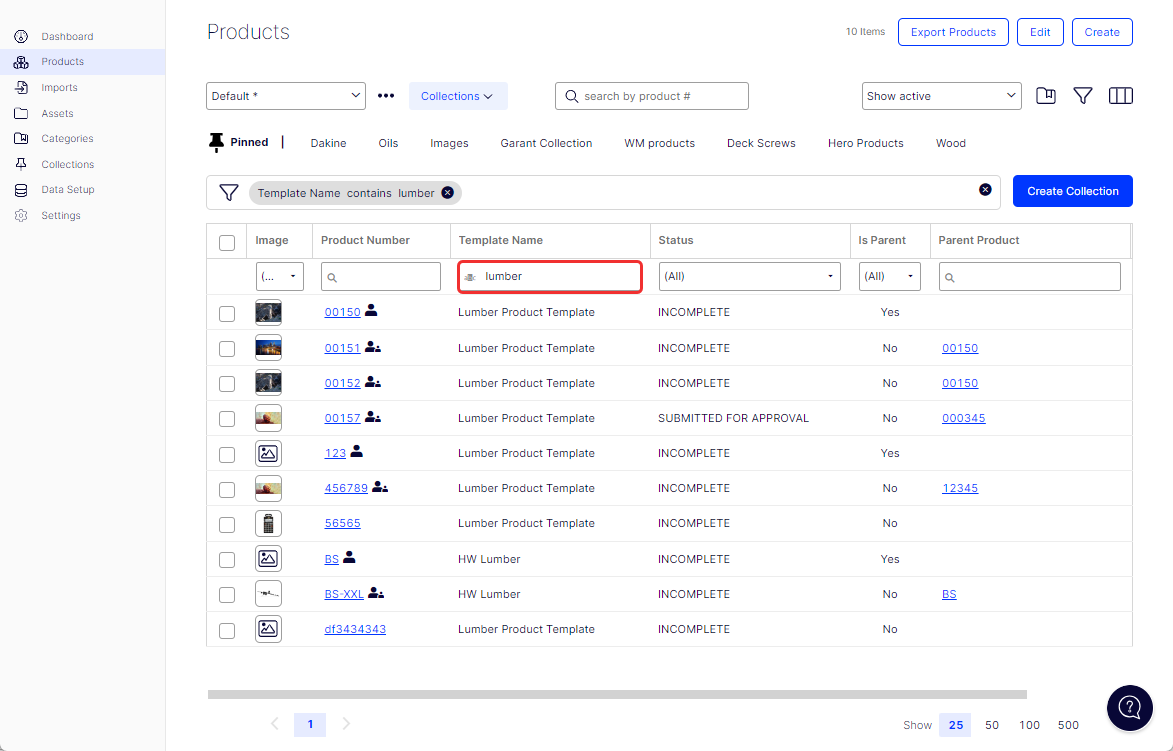Image resolution: width=1173 pixels, height=751 pixels.
Task: Select the Deck Screws collection
Action: [x=761, y=142]
